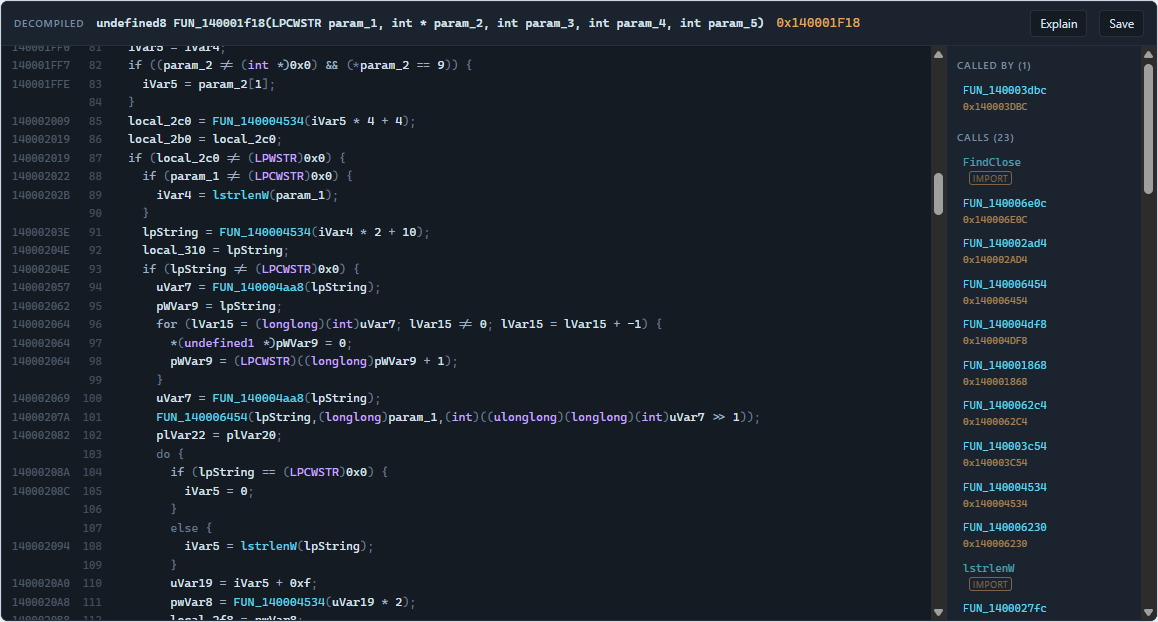1158x622 pixels.
Task: Open the FindClose import call
Action: (992, 162)
